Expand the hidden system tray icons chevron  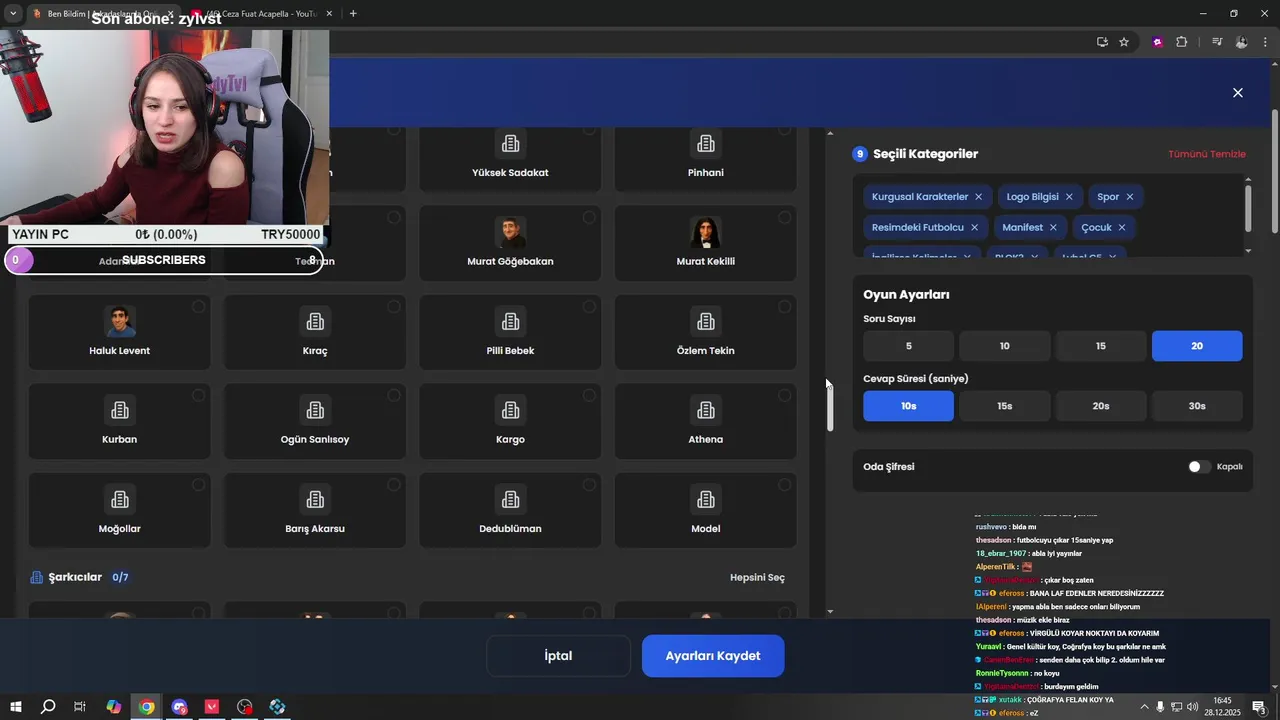[x=1144, y=707]
